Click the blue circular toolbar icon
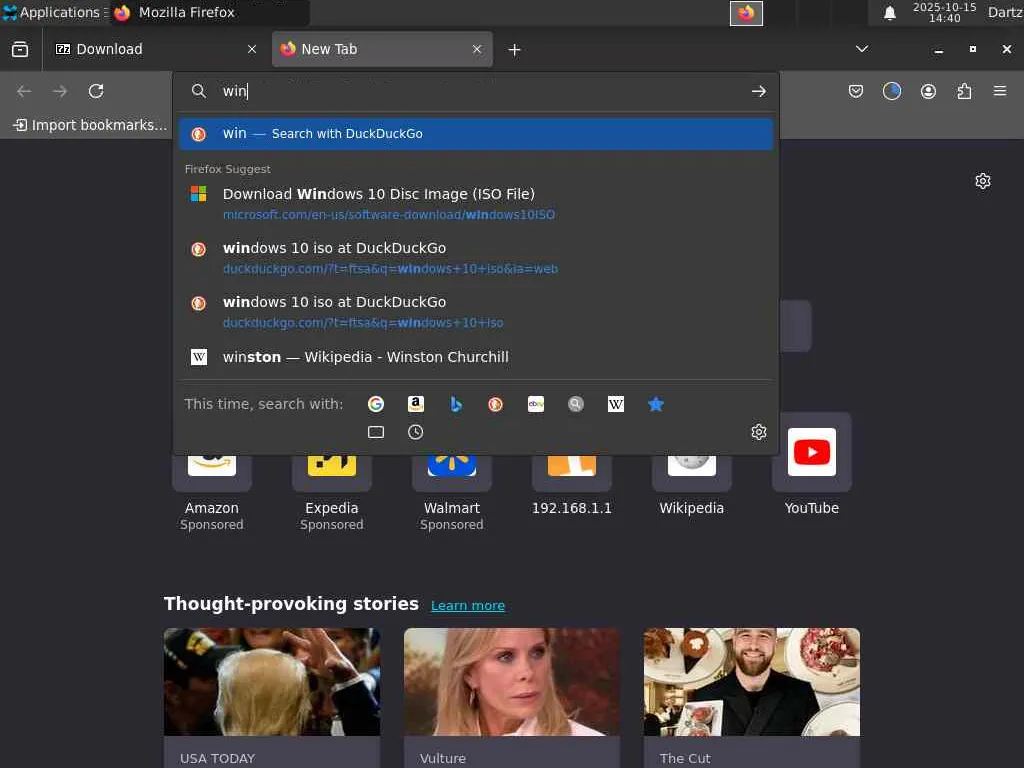The image size is (1024, 768). [x=891, y=91]
